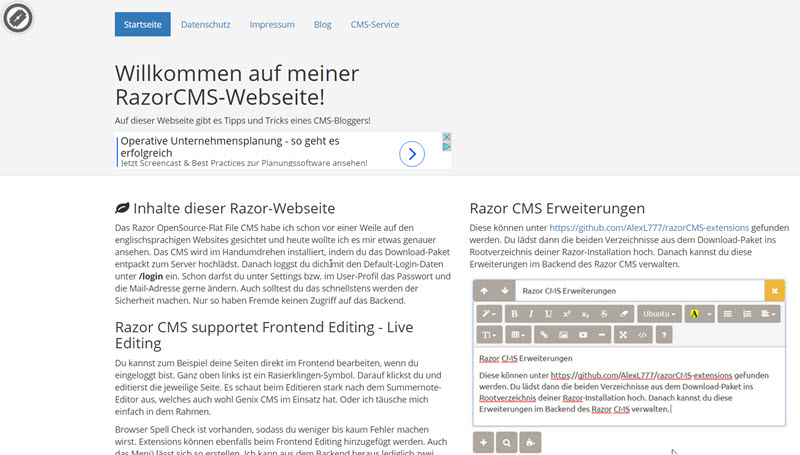Open the Ubuntu font family dropdown
Viewport: 800px width, 455px height.
click(x=659, y=314)
